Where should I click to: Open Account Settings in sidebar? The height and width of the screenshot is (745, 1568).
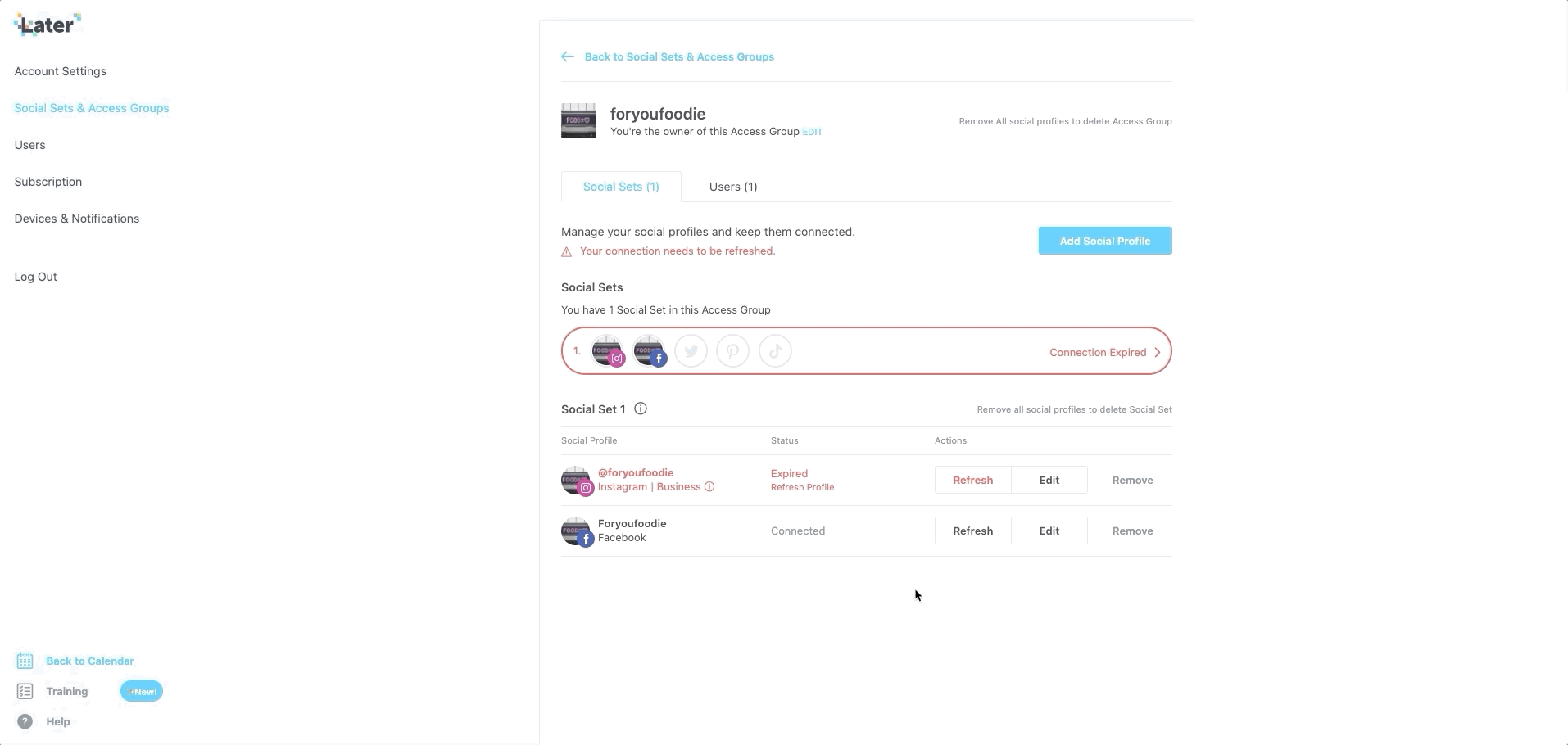(x=61, y=71)
